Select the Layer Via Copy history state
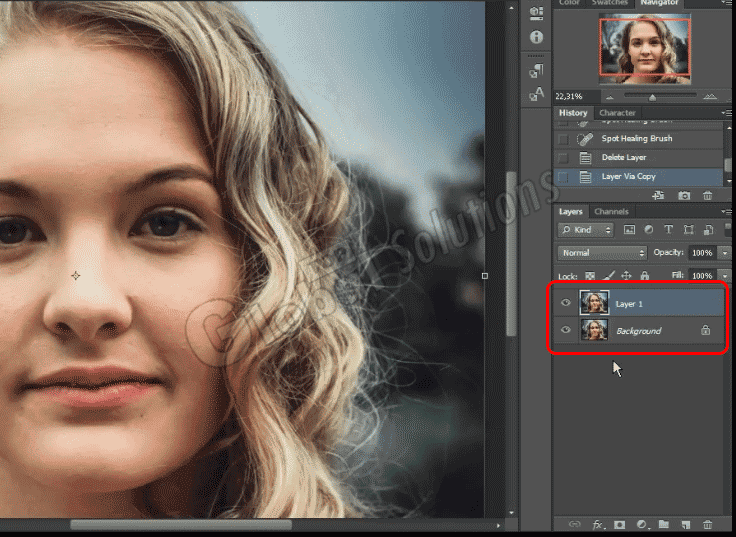 (638, 176)
